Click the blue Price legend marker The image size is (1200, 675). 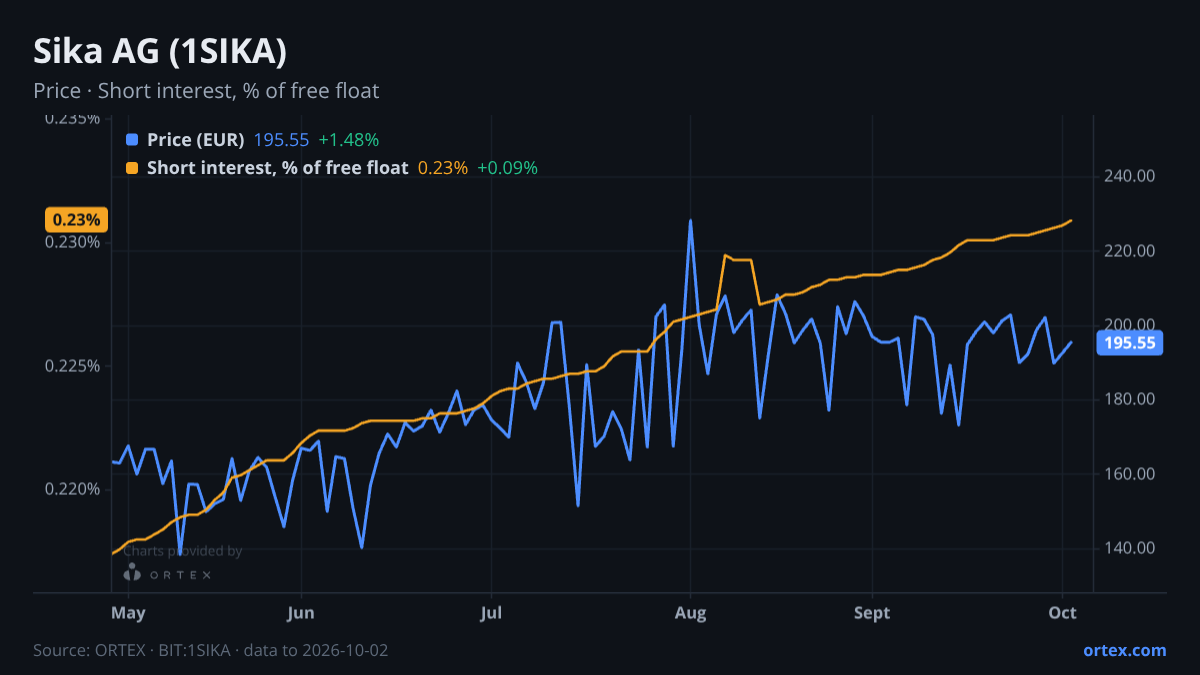132,140
